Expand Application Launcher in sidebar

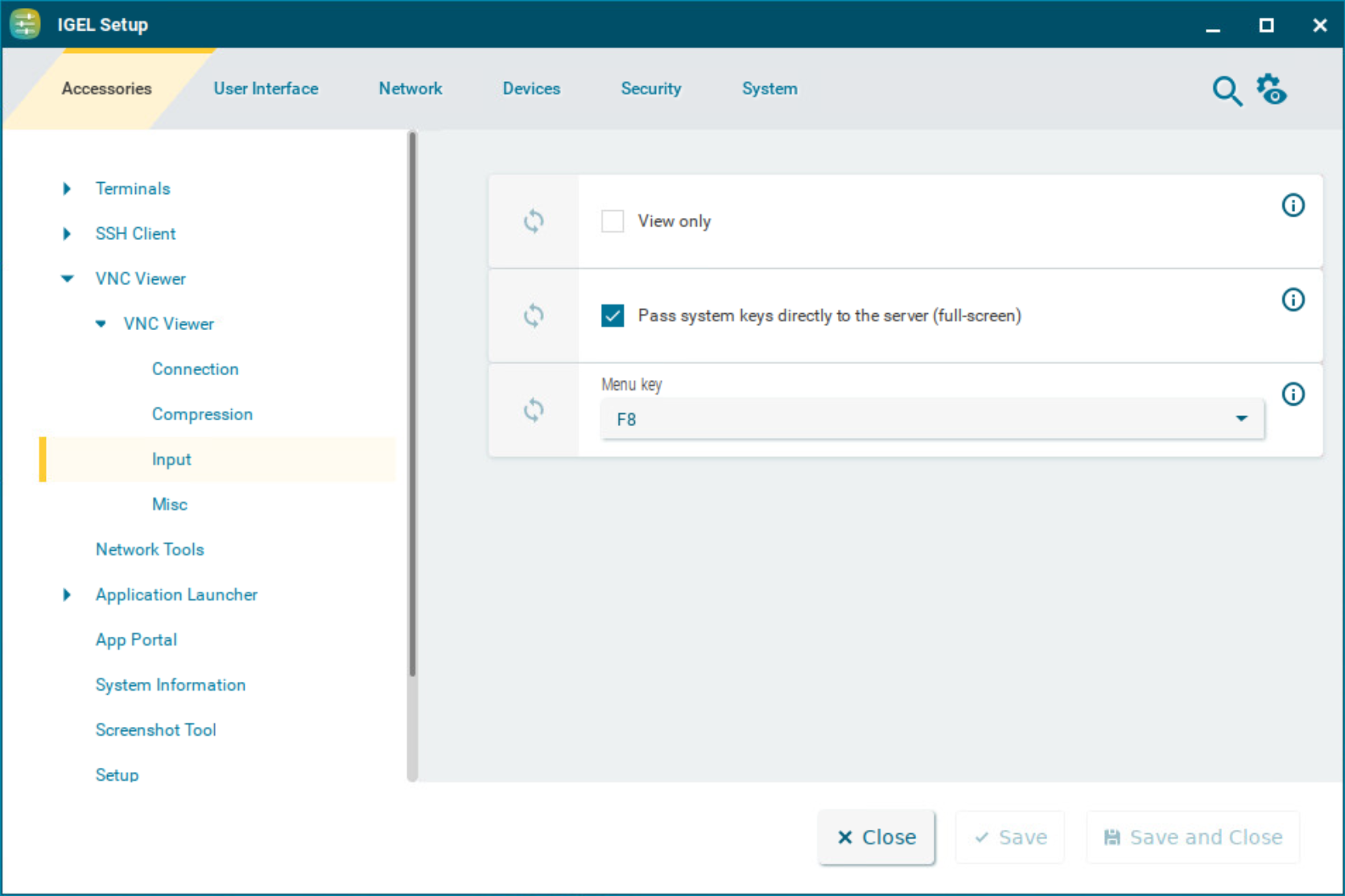point(67,595)
